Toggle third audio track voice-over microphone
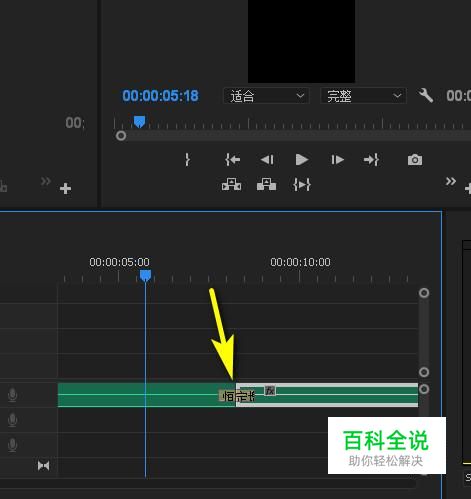This screenshot has height=499, width=471. (12, 445)
